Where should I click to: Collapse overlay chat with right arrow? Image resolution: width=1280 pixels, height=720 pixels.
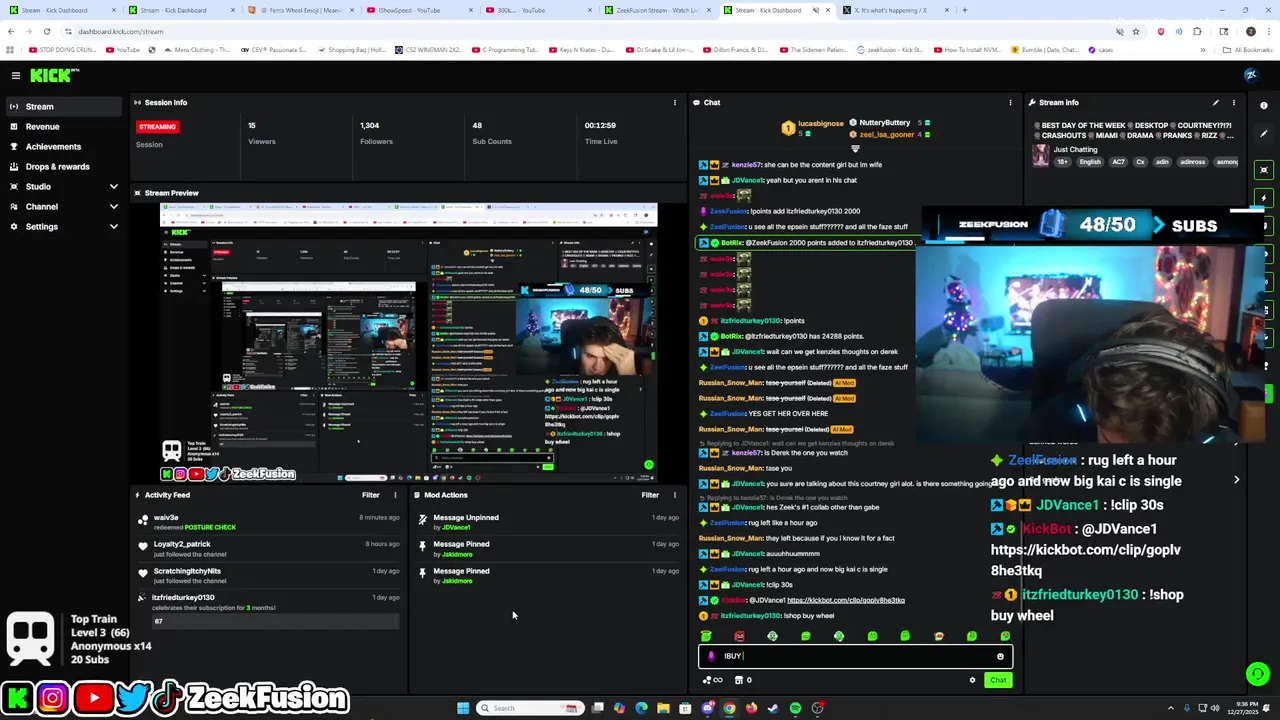(1236, 480)
